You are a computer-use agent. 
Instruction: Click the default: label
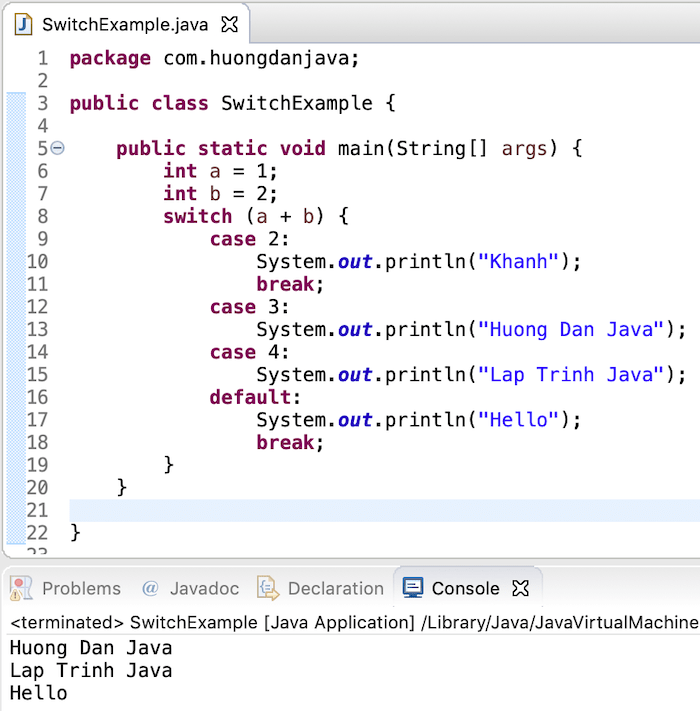255,397
